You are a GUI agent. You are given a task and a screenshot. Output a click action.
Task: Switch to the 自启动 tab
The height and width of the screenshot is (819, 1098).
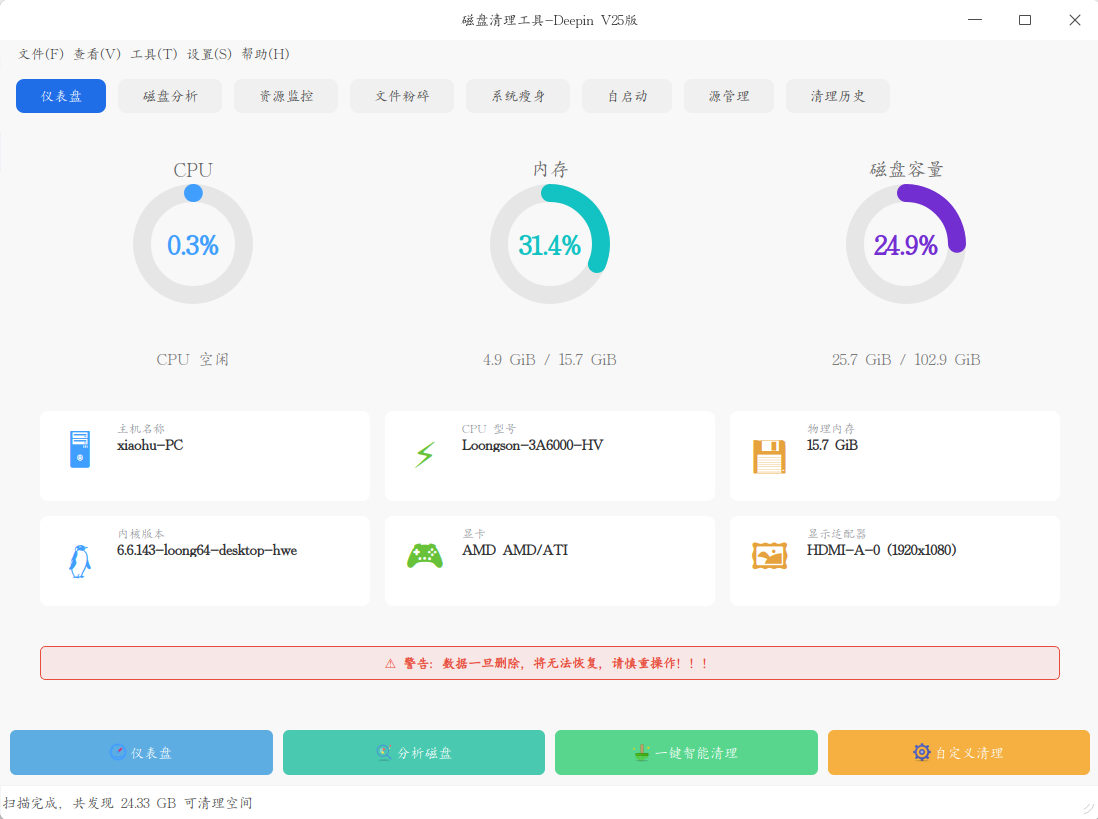pyautogui.click(x=627, y=96)
